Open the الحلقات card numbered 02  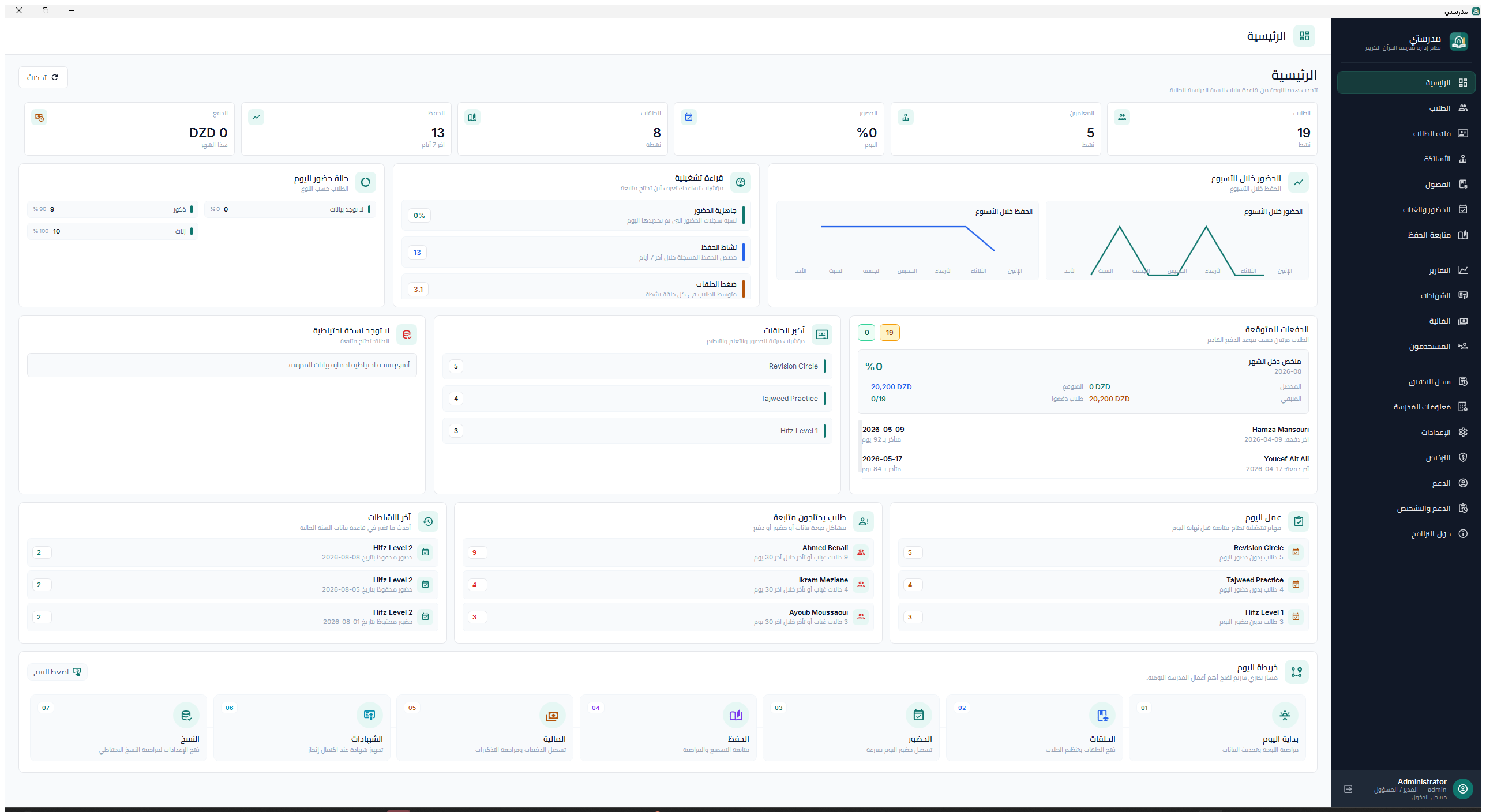pos(1034,728)
